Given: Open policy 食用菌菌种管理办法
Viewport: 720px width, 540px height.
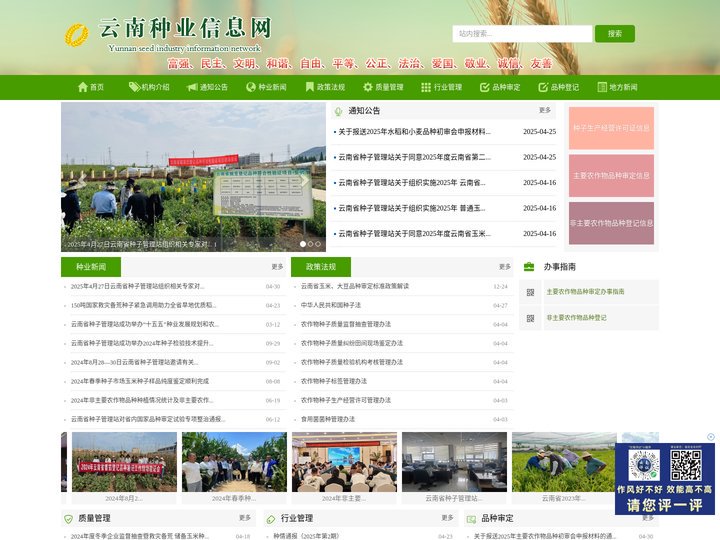Looking at the screenshot, I should pos(328,419).
